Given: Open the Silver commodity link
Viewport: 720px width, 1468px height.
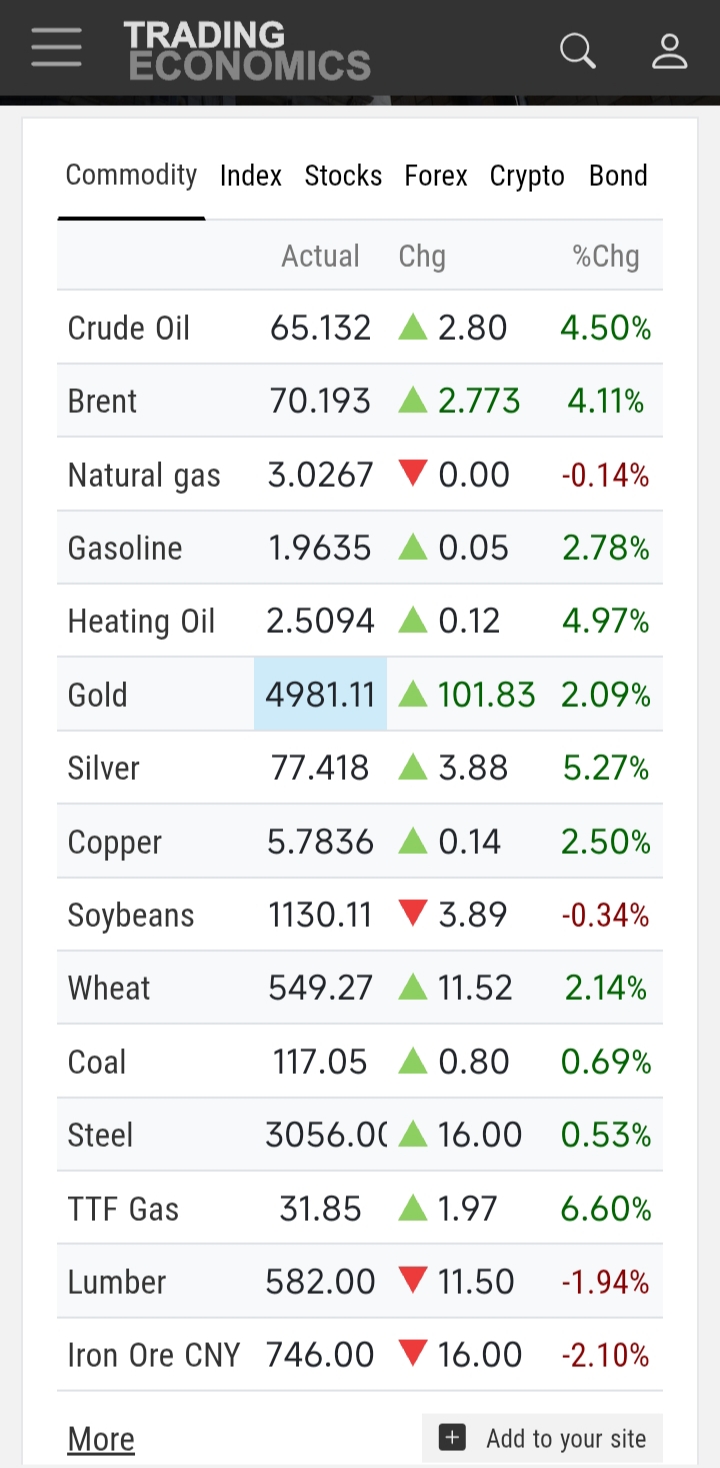Looking at the screenshot, I should (104, 768).
